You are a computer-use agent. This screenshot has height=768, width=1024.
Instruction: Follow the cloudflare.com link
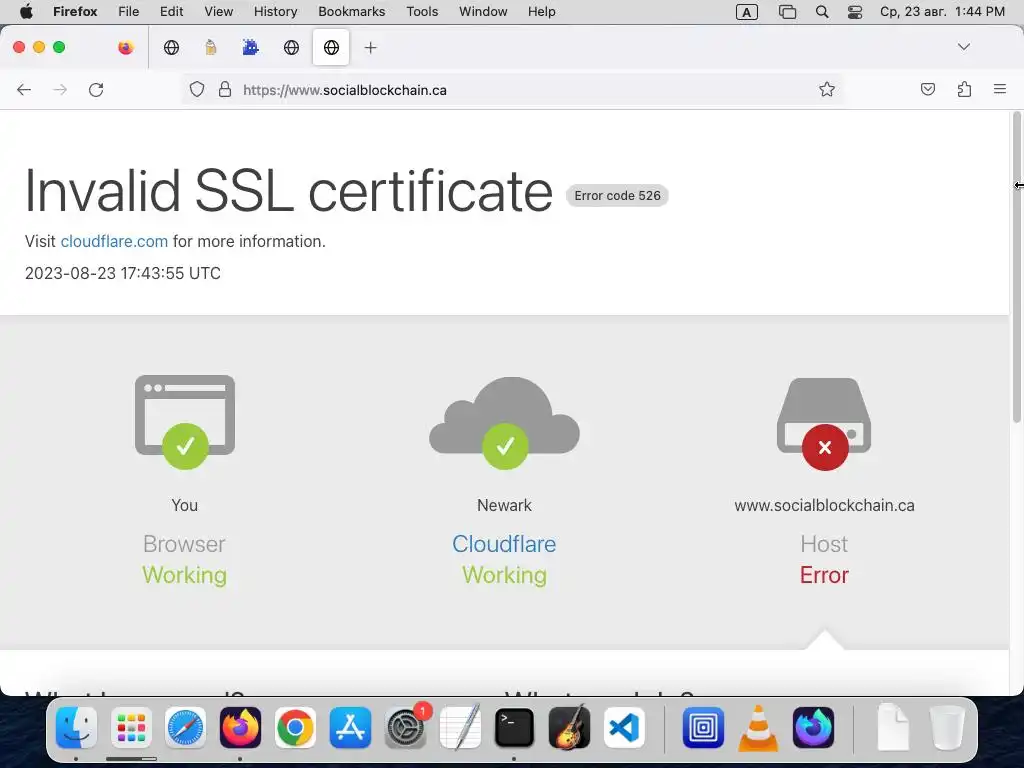click(x=114, y=241)
